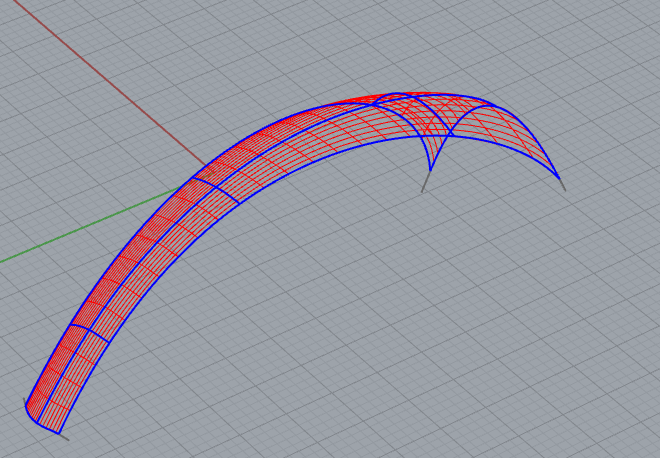Image resolution: width=660 pixels, height=458 pixels.
Task: Select the red X-axis line in the viewport
Action: (109, 83)
